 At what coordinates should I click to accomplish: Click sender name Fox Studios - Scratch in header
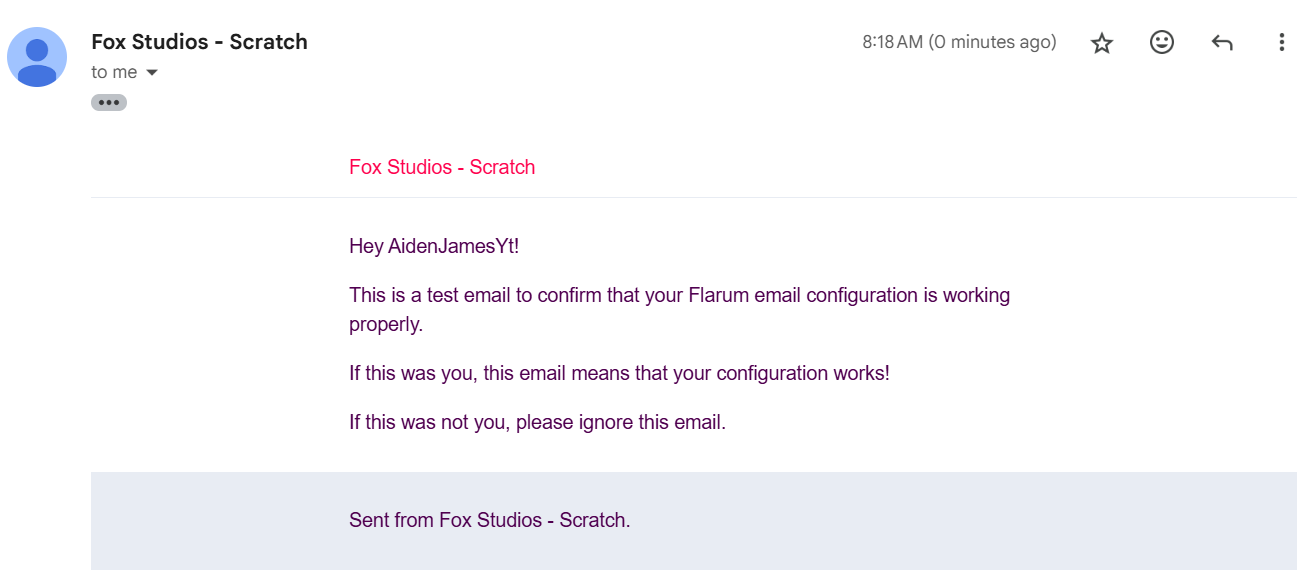[x=199, y=42]
